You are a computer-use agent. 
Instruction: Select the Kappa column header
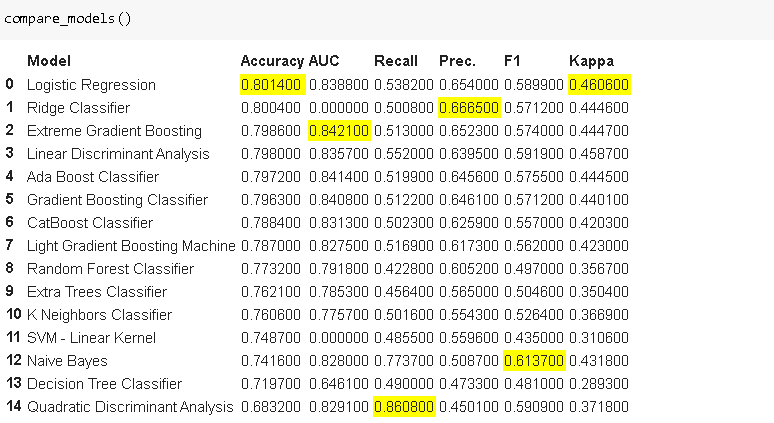[x=591, y=61]
